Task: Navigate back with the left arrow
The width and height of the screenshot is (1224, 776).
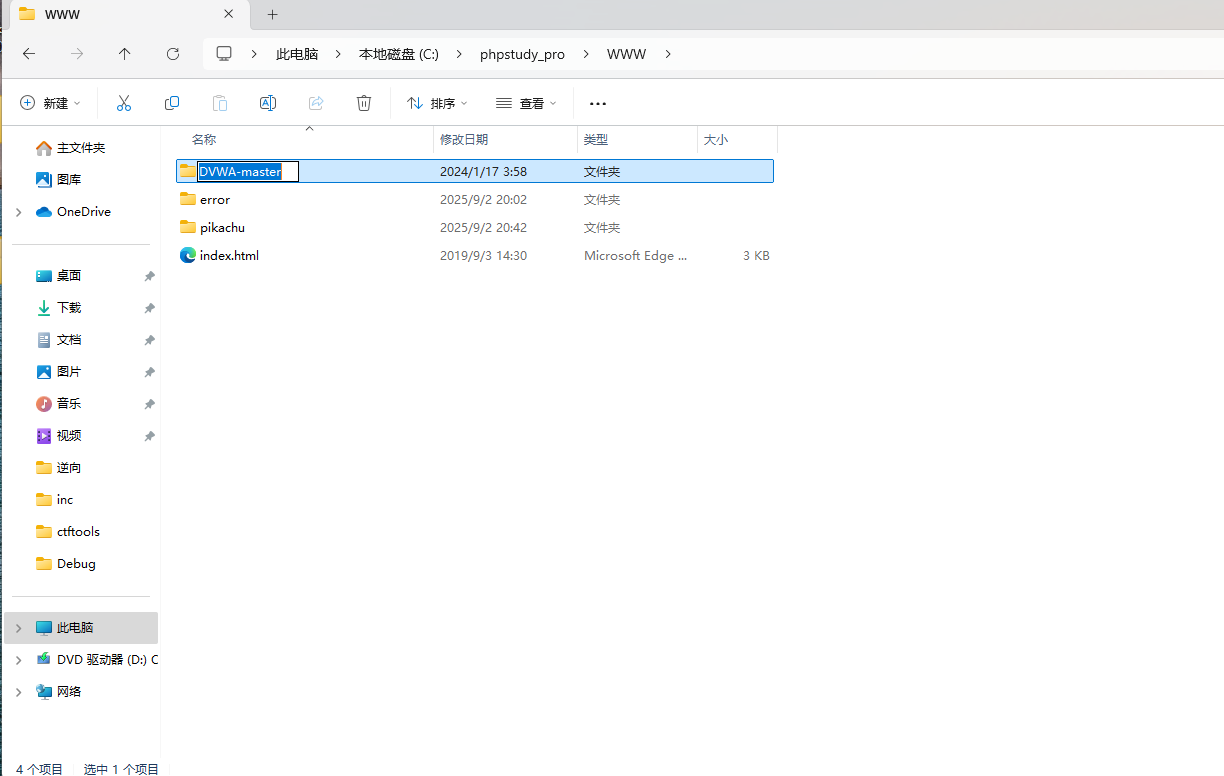Action: click(x=29, y=54)
